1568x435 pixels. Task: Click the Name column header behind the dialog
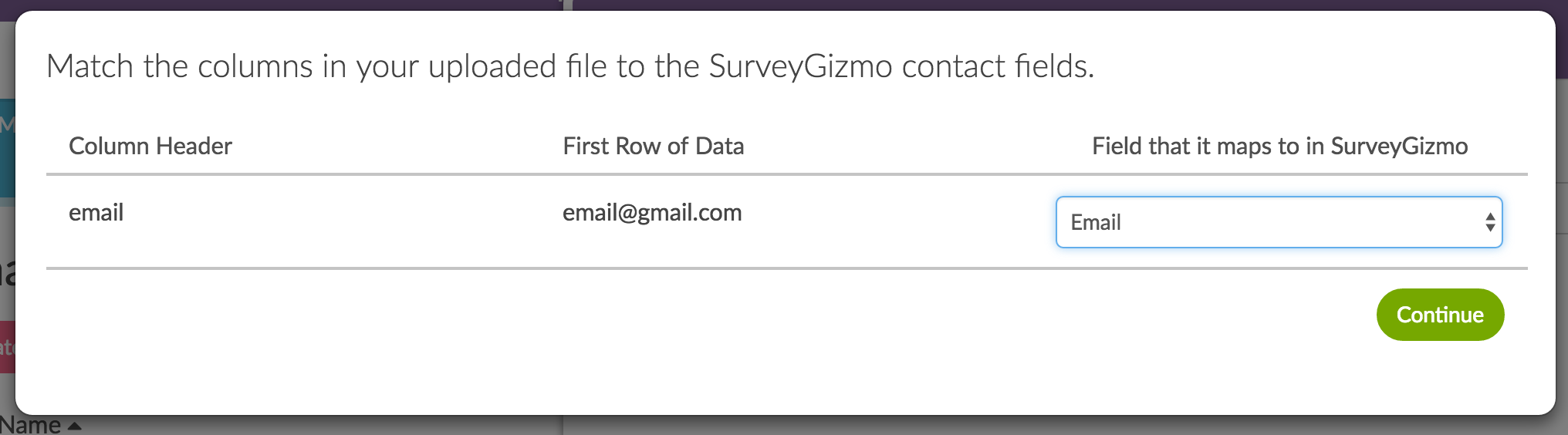click(x=31, y=426)
